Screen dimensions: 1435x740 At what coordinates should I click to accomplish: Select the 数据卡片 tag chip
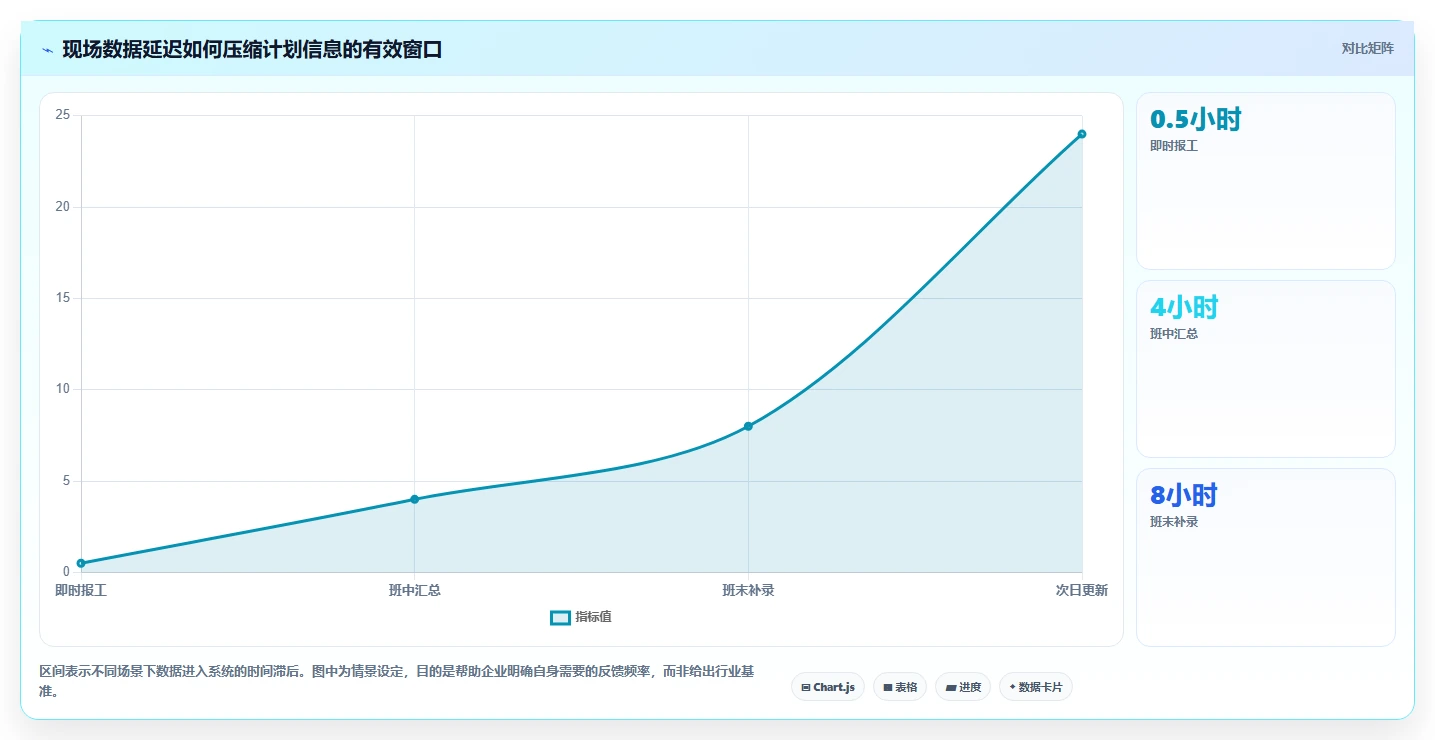[x=1036, y=687]
